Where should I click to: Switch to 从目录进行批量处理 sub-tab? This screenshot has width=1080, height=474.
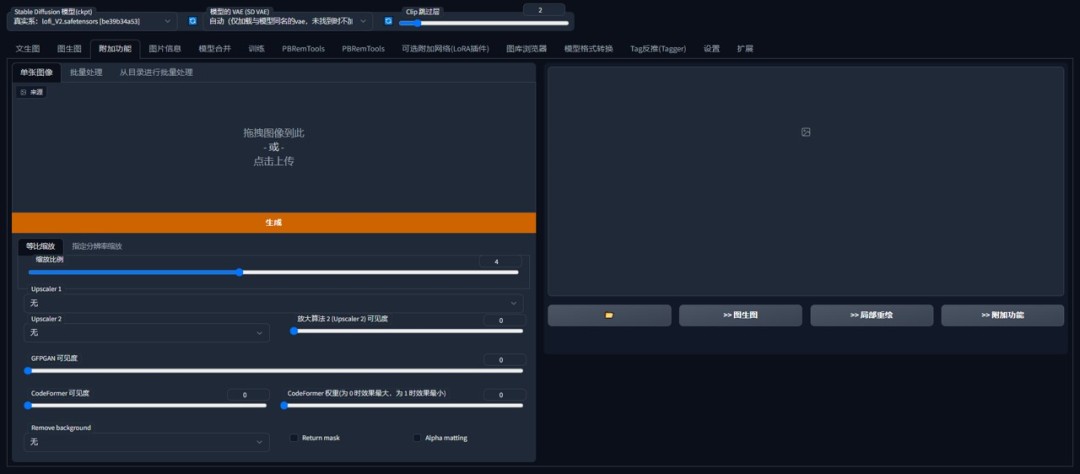pyautogui.click(x=156, y=72)
